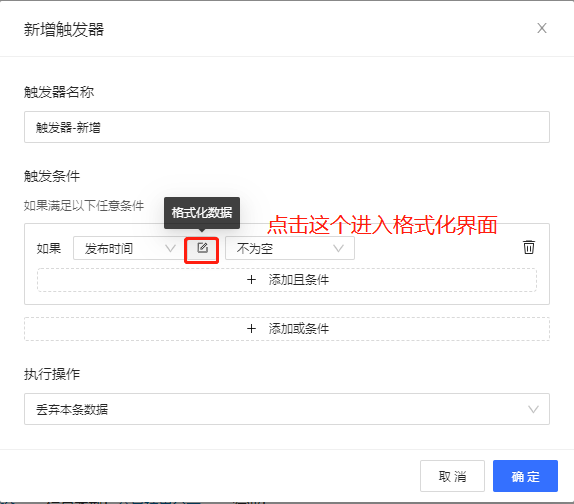
Task: Click chevron arrow of 发布时间 selector
Action: pos(170,249)
